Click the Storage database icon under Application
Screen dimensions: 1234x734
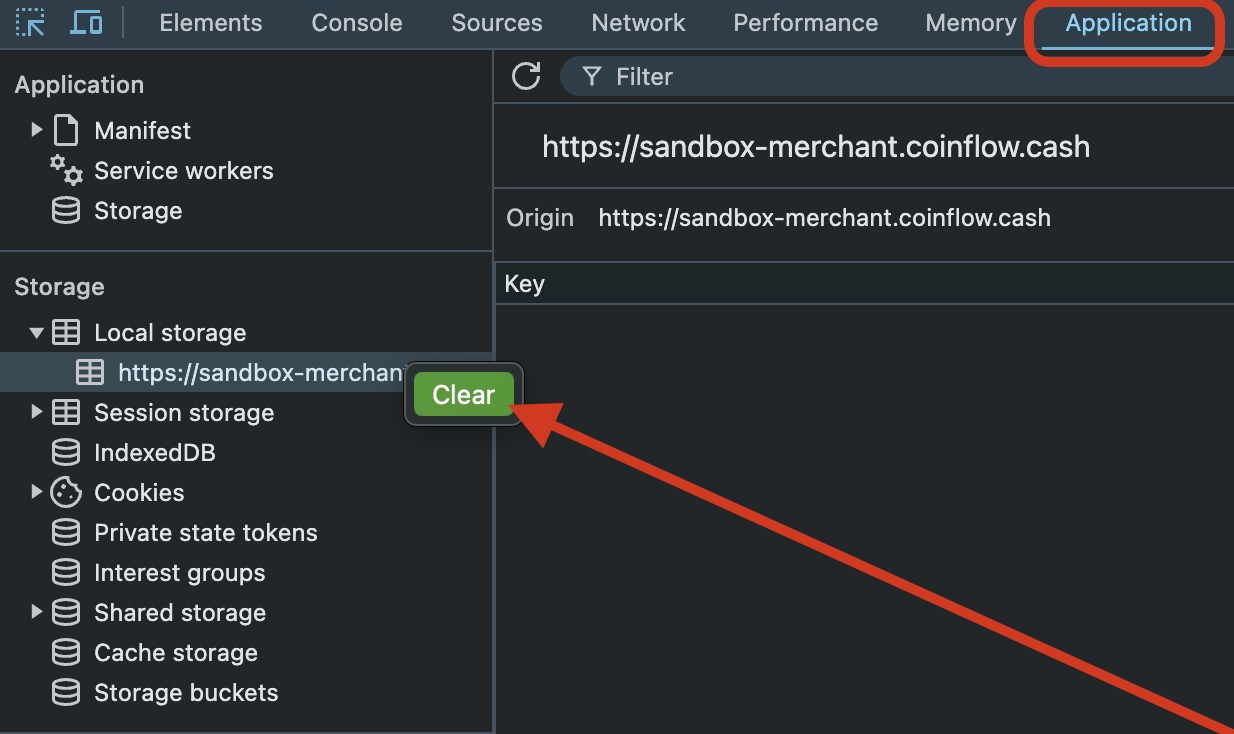point(66,211)
